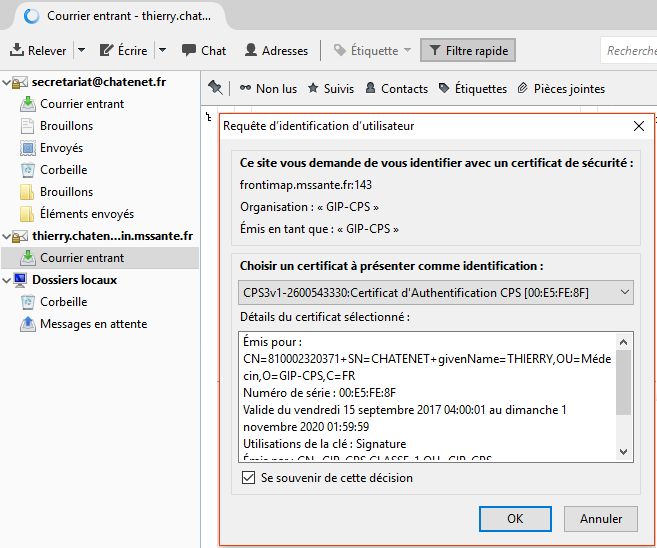Click the thread column icon in message list

click(208, 117)
